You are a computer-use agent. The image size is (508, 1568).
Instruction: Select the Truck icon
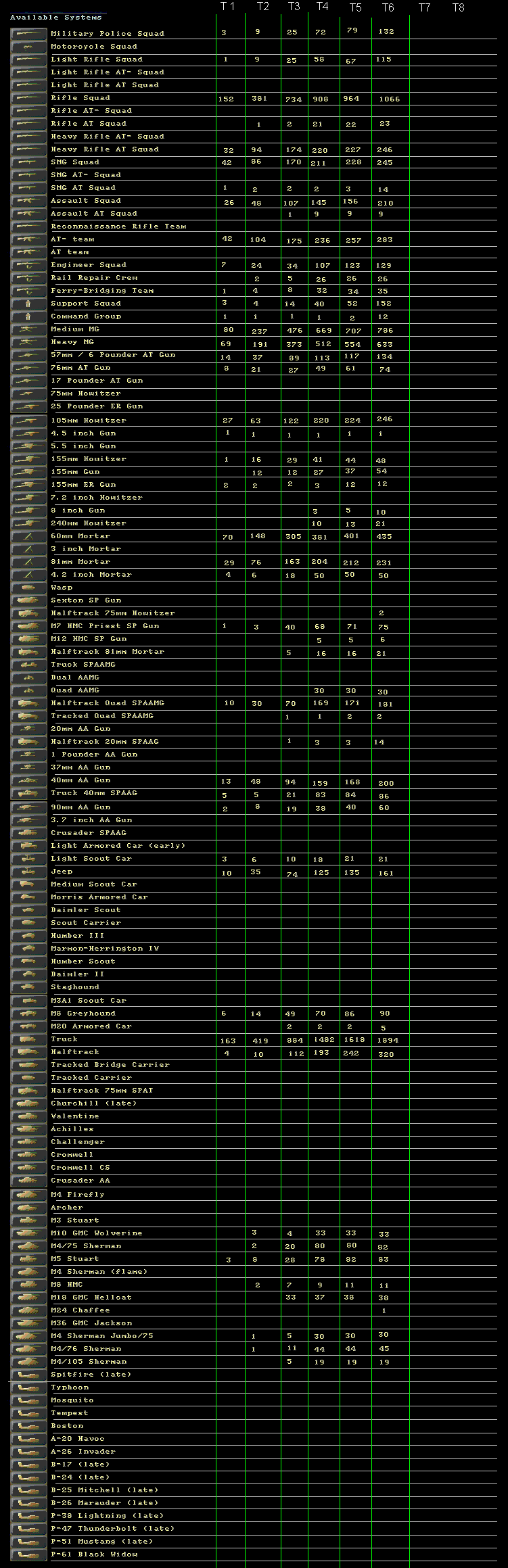[28, 1039]
